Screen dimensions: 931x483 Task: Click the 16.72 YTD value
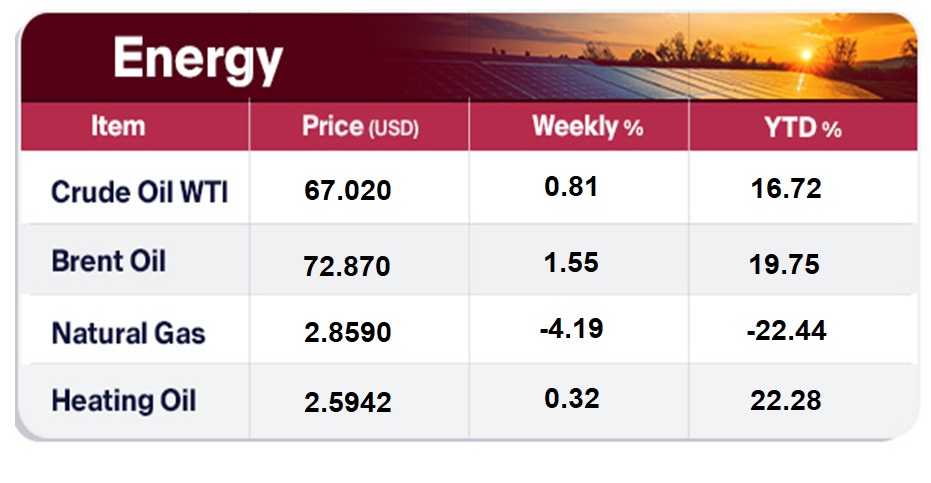click(x=785, y=189)
